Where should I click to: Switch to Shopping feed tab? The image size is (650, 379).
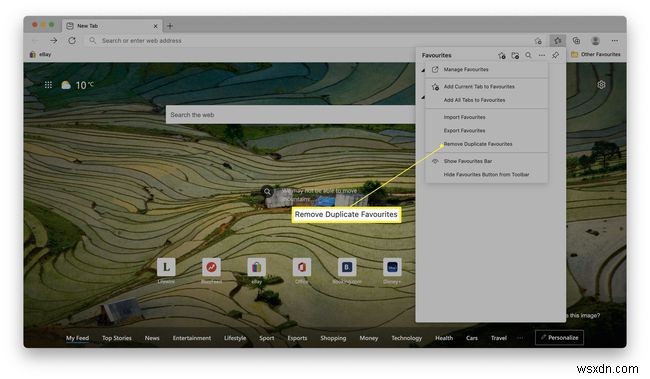[x=333, y=338]
